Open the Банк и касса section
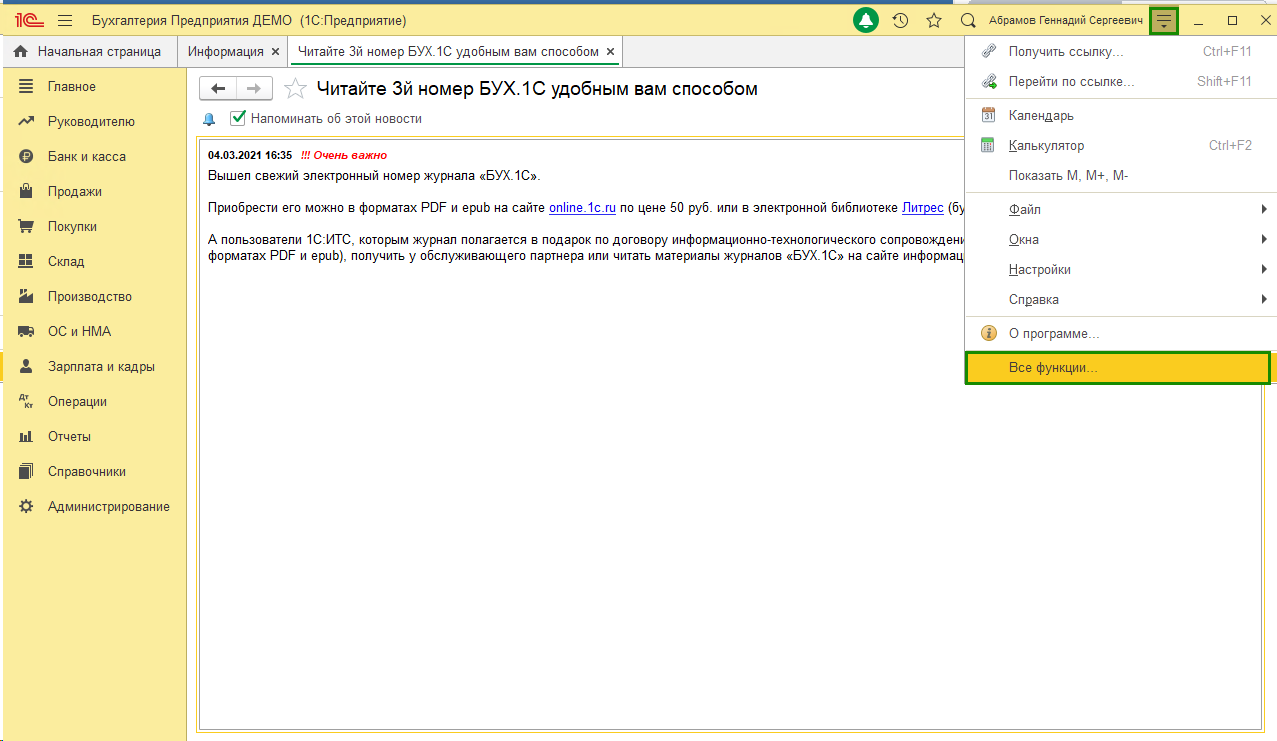Image resolution: width=1277 pixels, height=741 pixels. 93,157
